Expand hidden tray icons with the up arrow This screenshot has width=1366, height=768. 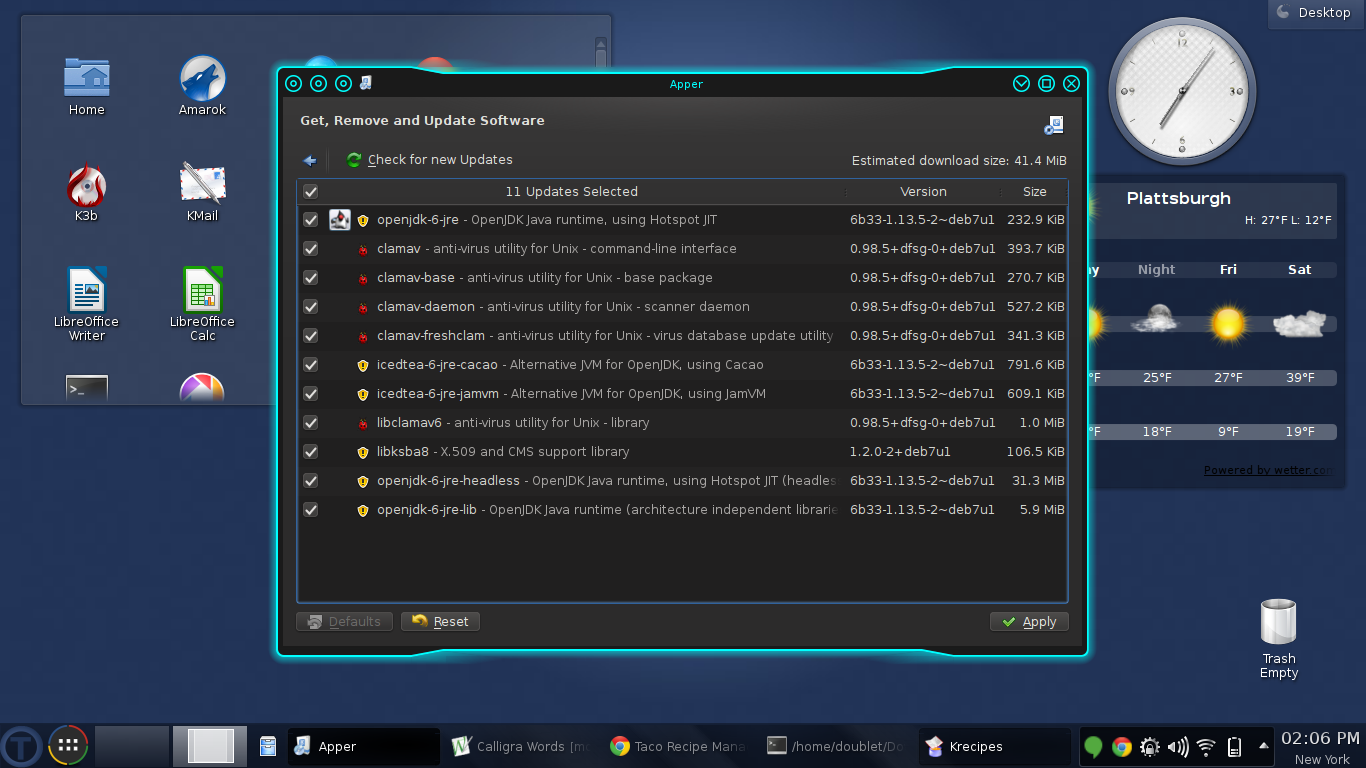coord(1263,746)
